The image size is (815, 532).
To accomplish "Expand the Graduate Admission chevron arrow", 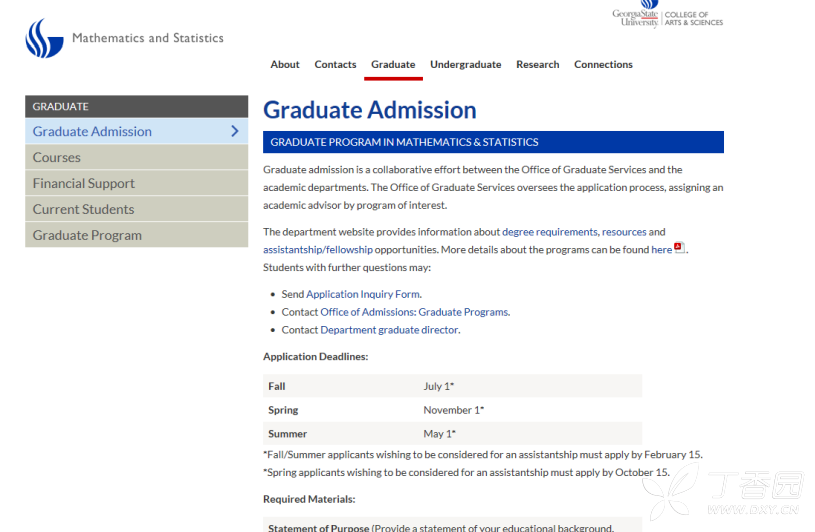I will coord(235,131).
